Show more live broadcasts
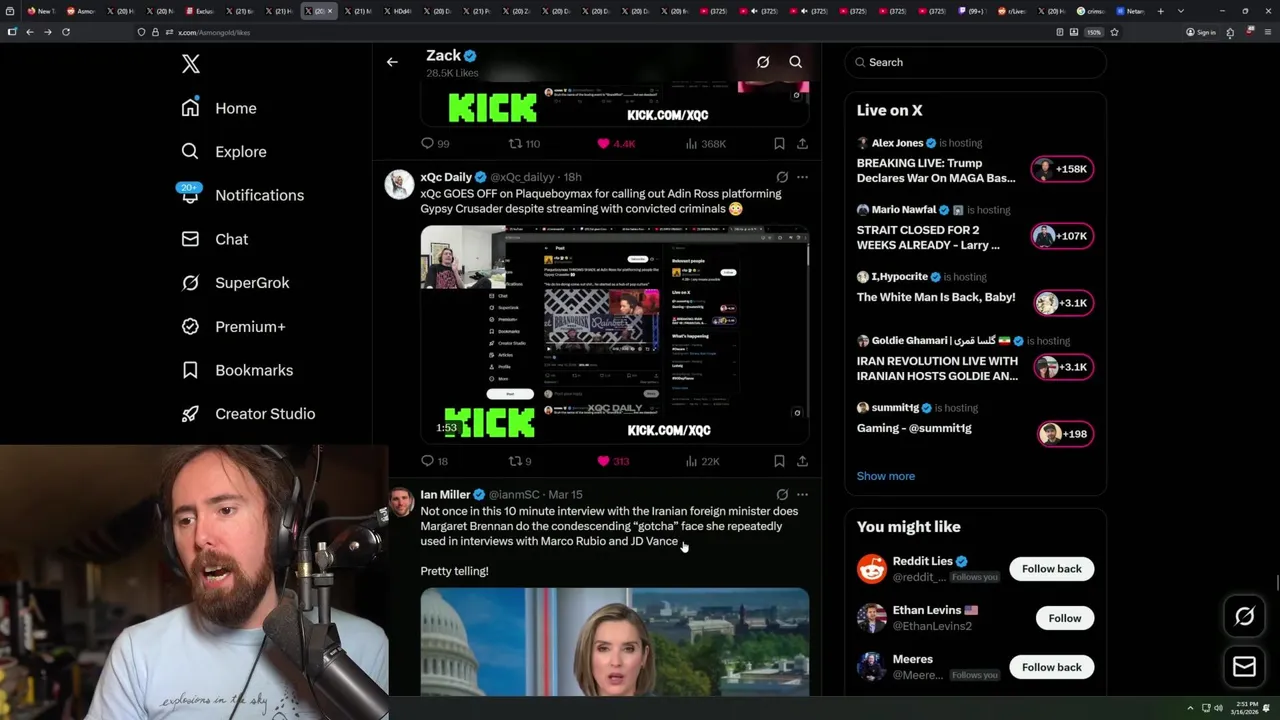 [x=886, y=476]
